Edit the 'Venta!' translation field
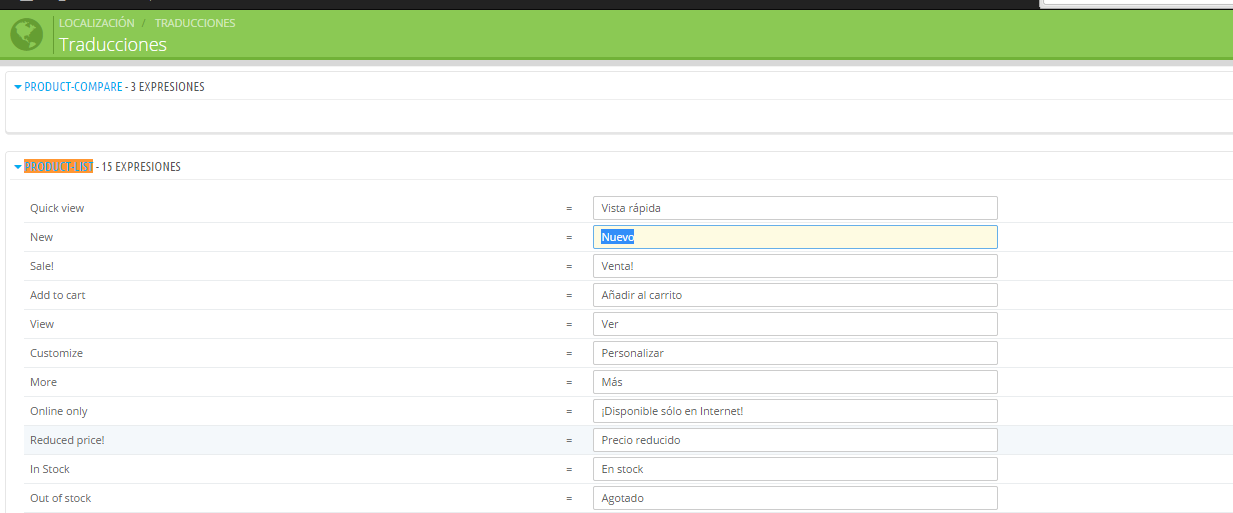 (x=795, y=266)
